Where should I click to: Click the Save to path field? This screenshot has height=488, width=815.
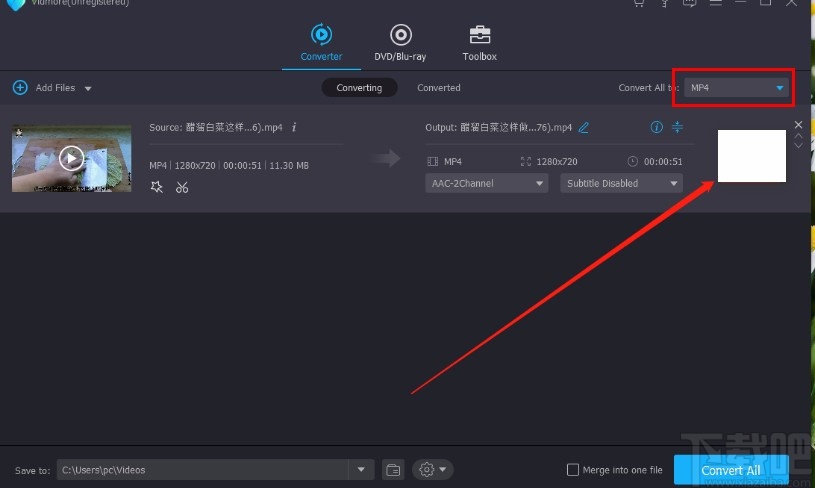click(203, 470)
